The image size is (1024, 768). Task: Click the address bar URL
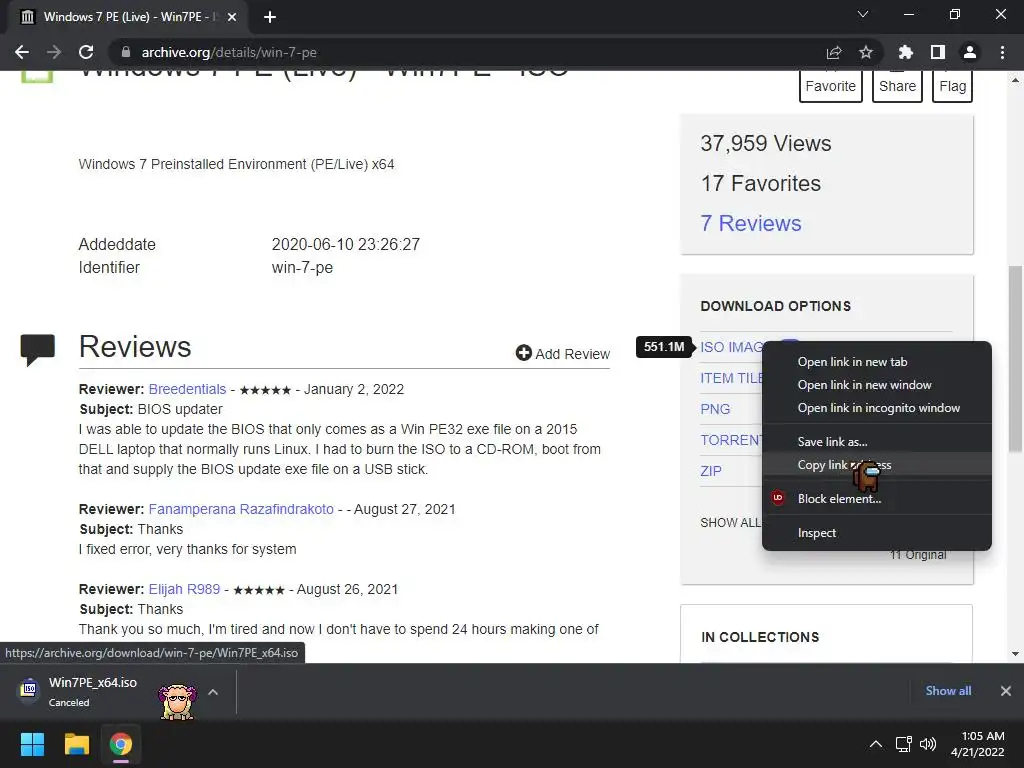(229, 52)
